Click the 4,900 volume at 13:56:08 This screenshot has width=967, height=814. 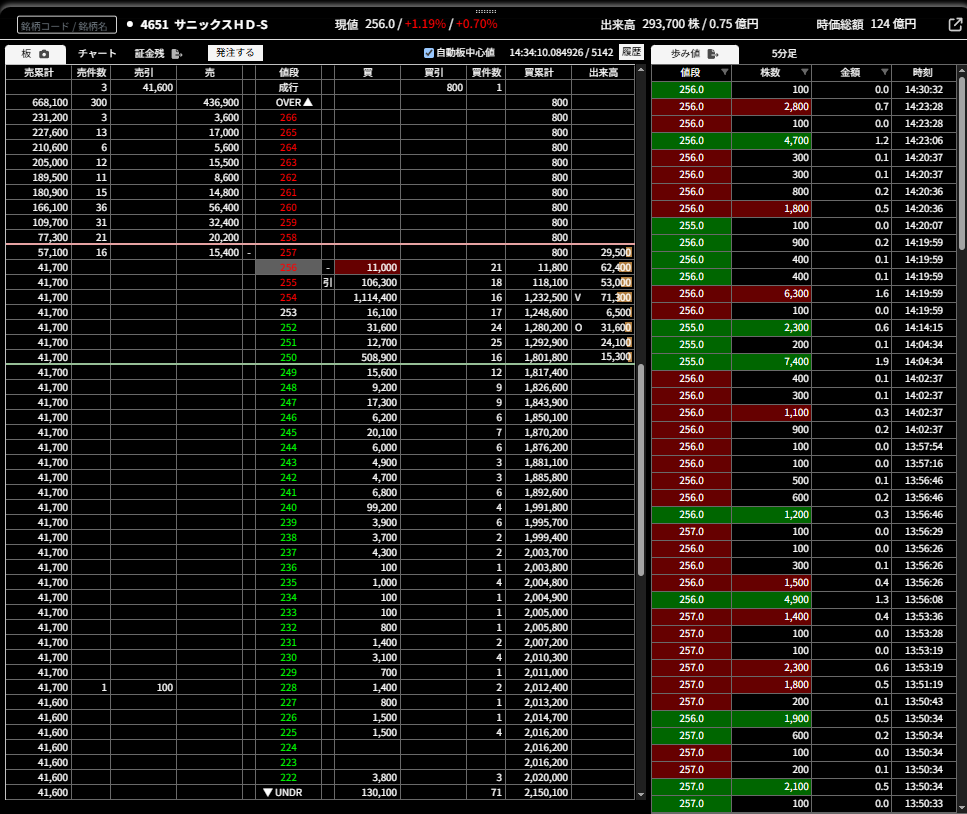[771, 599]
